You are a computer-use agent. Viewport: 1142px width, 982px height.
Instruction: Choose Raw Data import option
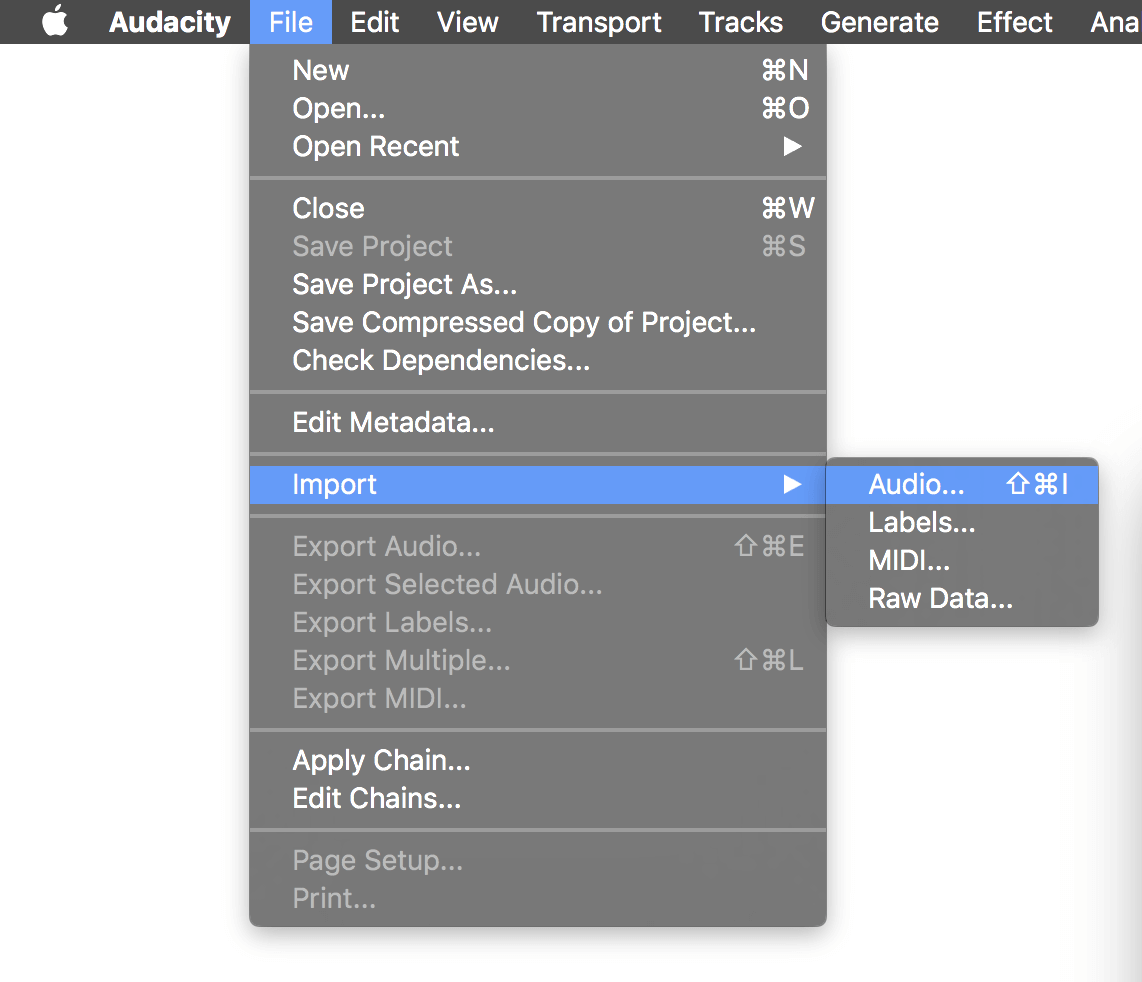click(x=939, y=598)
